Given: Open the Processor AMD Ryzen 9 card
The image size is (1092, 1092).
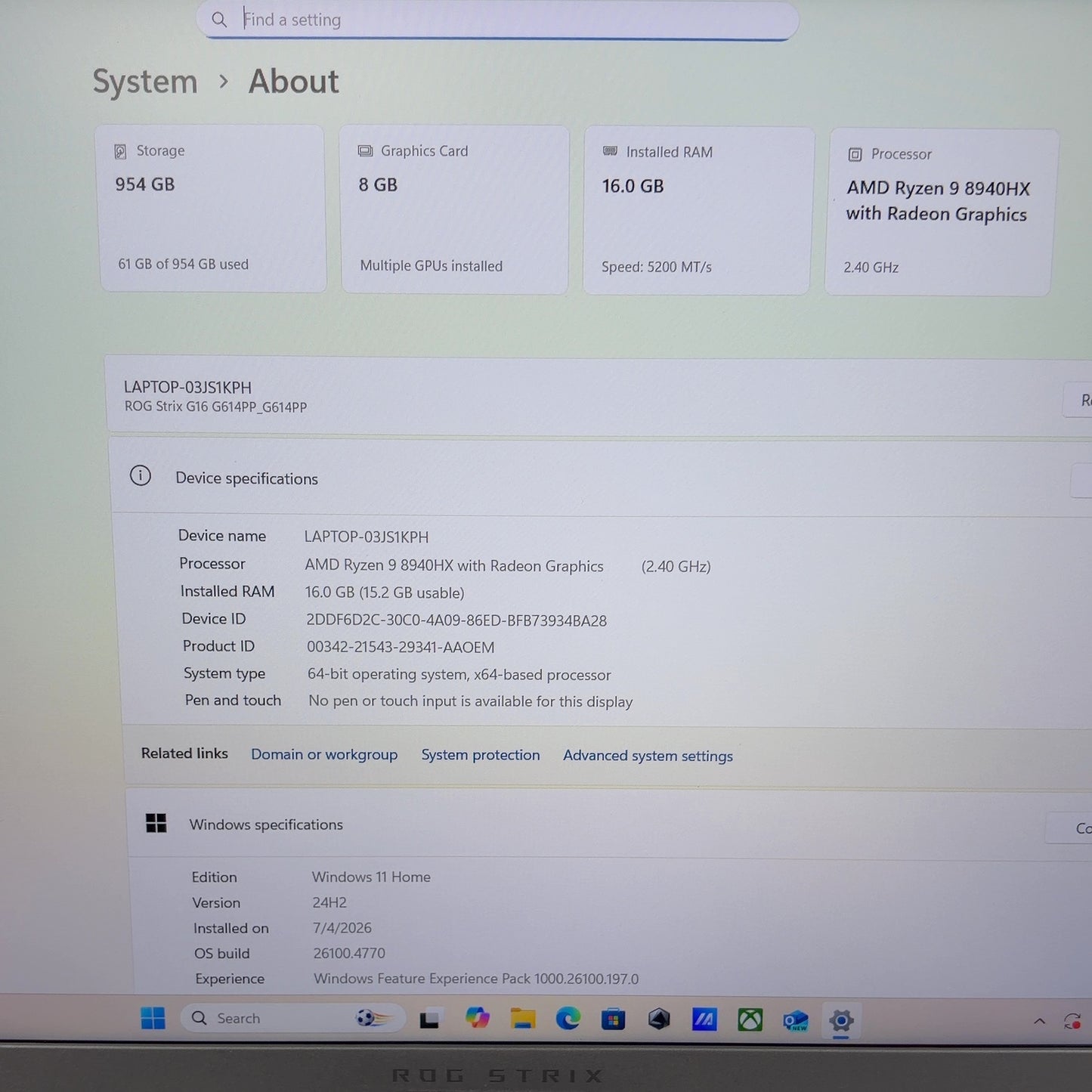Looking at the screenshot, I should (940, 212).
